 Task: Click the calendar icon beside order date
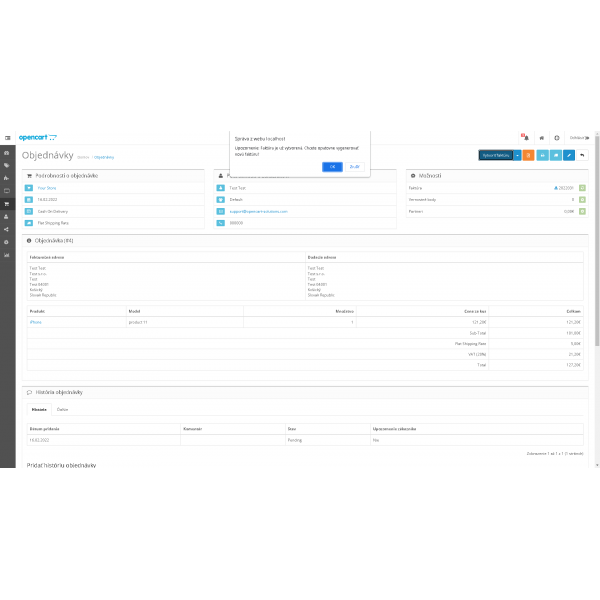click(29, 199)
